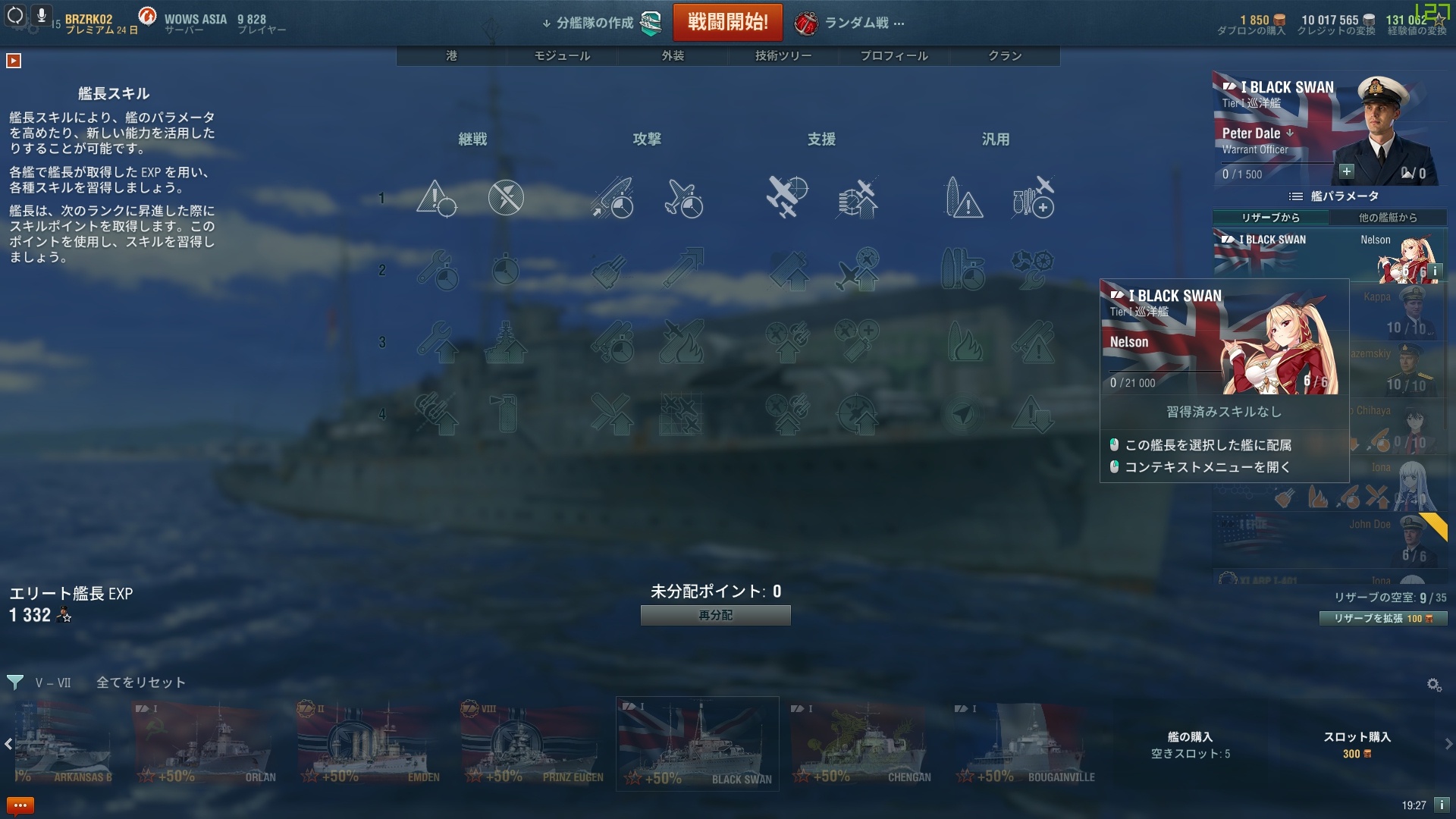1456x819 pixels.
Task: Toggle the red play panel icon at left
Action: [x=14, y=61]
